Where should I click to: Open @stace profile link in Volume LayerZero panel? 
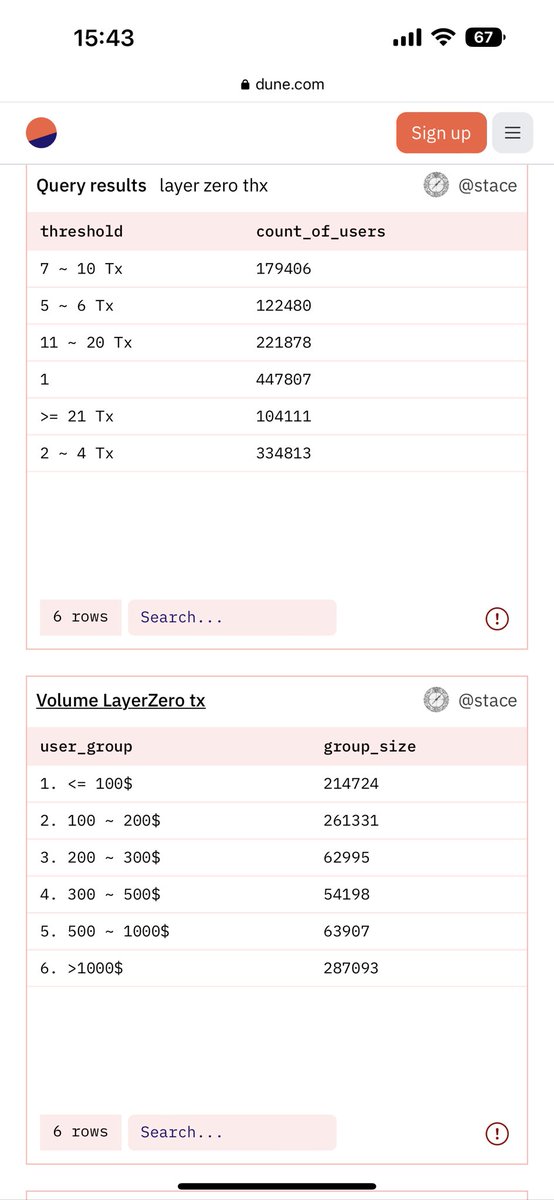tap(487, 700)
